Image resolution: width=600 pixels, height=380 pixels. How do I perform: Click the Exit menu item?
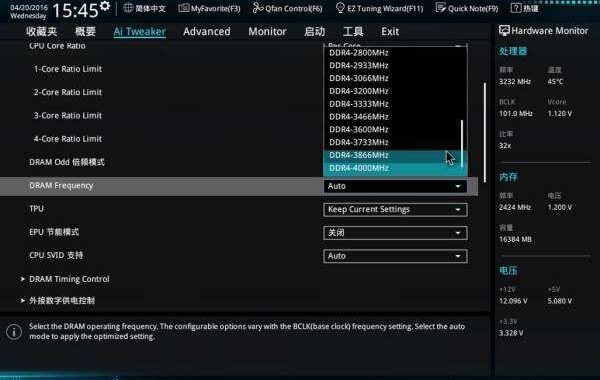click(390, 31)
